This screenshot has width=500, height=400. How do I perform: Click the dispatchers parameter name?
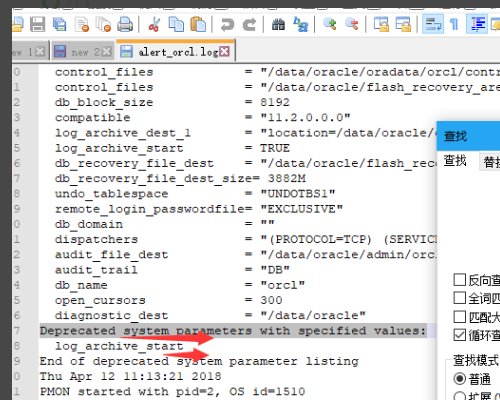point(96,240)
